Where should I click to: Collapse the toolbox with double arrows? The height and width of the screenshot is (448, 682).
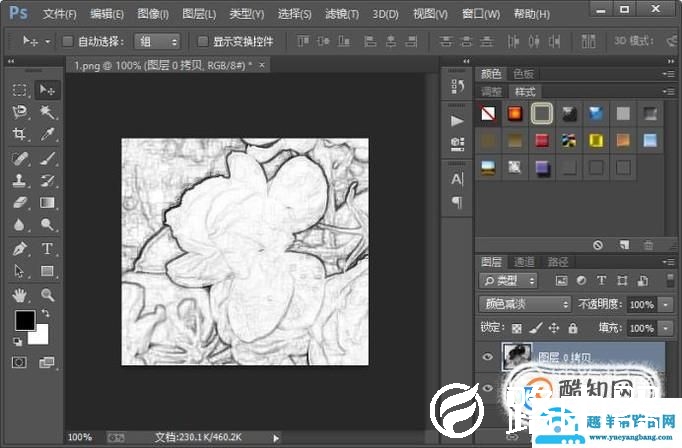[11, 61]
